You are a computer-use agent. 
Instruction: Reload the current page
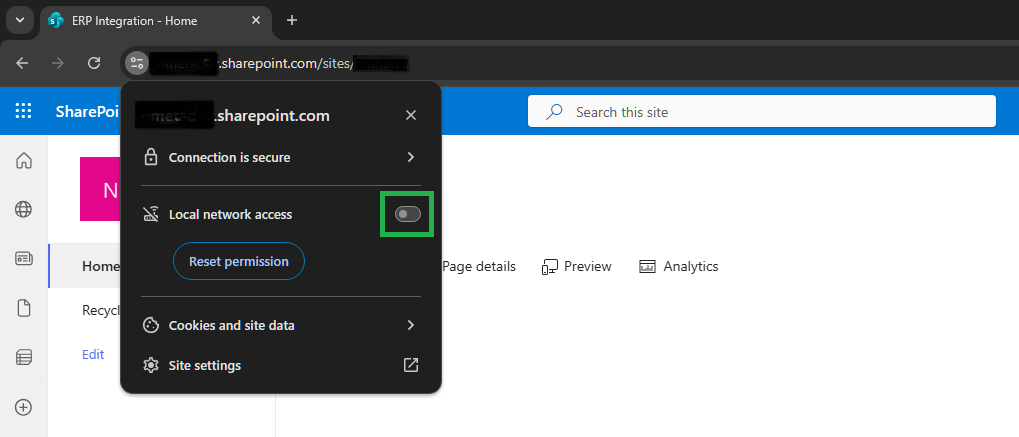click(x=94, y=63)
